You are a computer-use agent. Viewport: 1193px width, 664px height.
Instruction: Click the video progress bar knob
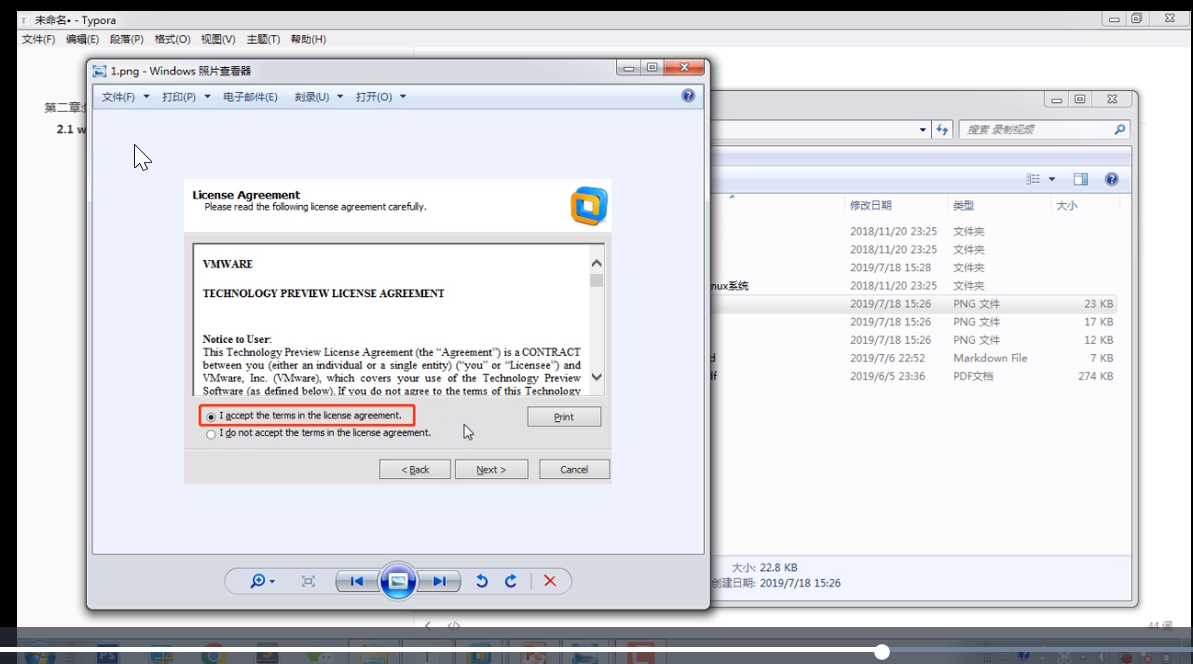[x=882, y=652]
